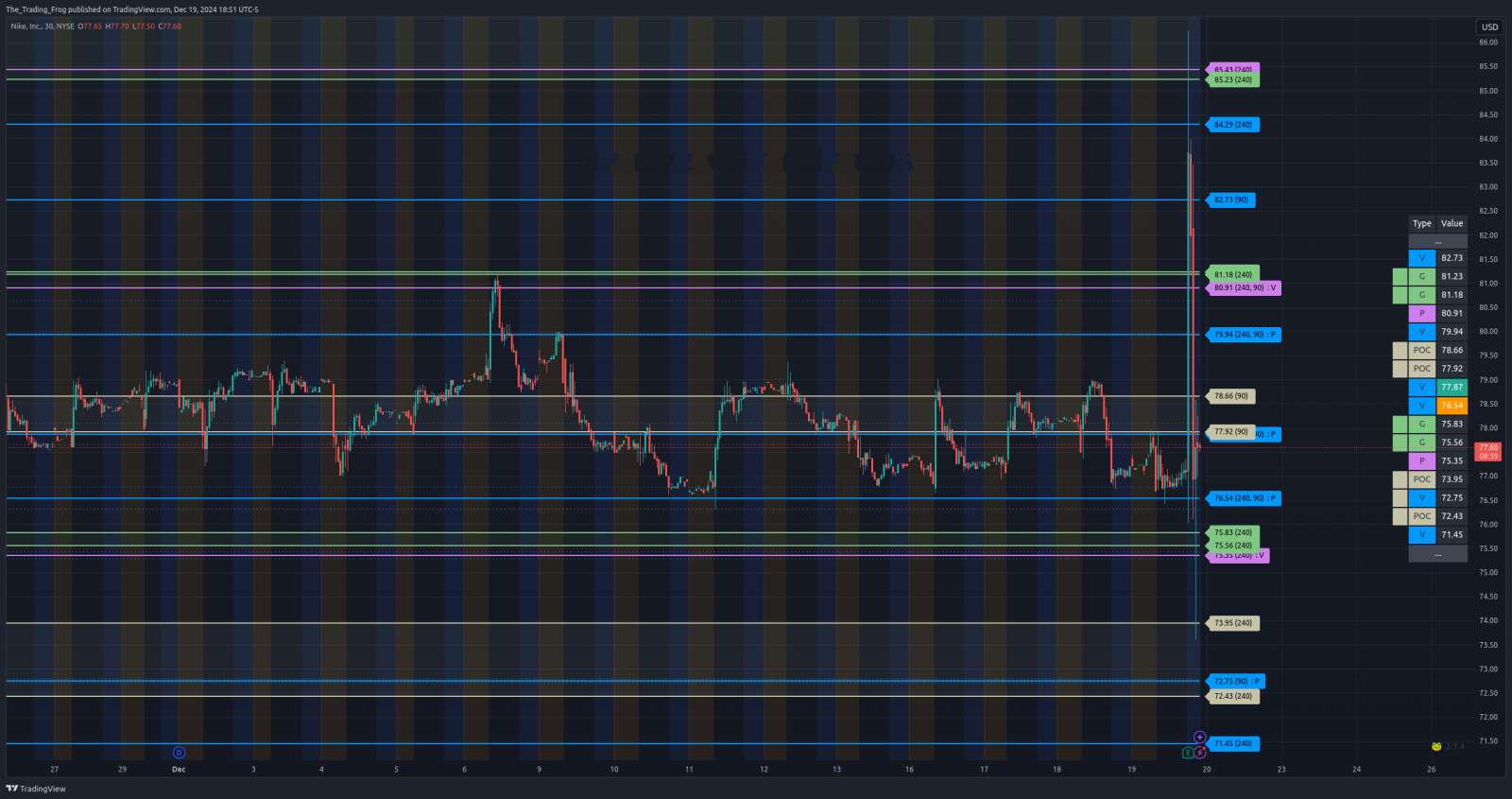
Task: Click the red 77.60 current price label
Action: 1488,451
